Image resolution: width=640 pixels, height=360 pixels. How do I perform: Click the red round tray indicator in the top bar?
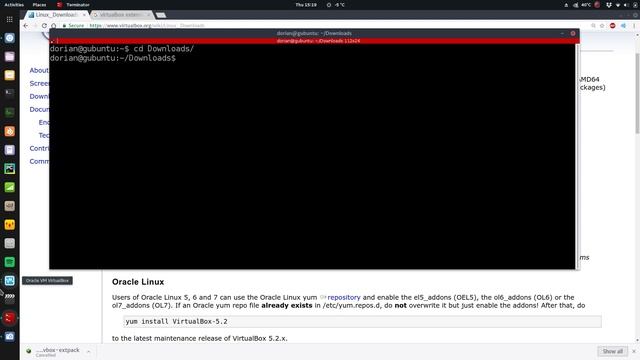[x=597, y=5]
